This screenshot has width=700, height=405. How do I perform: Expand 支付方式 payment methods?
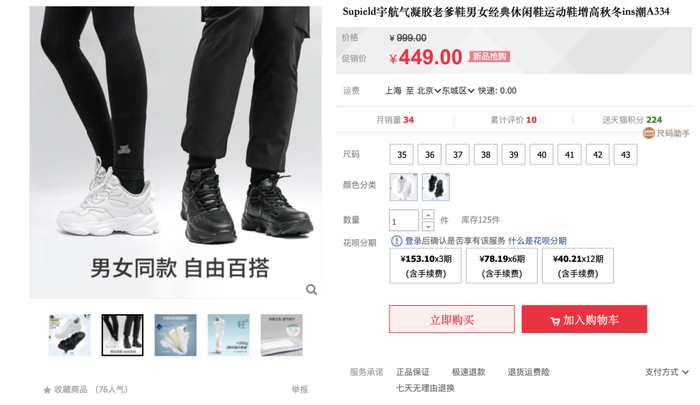click(667, 372)
